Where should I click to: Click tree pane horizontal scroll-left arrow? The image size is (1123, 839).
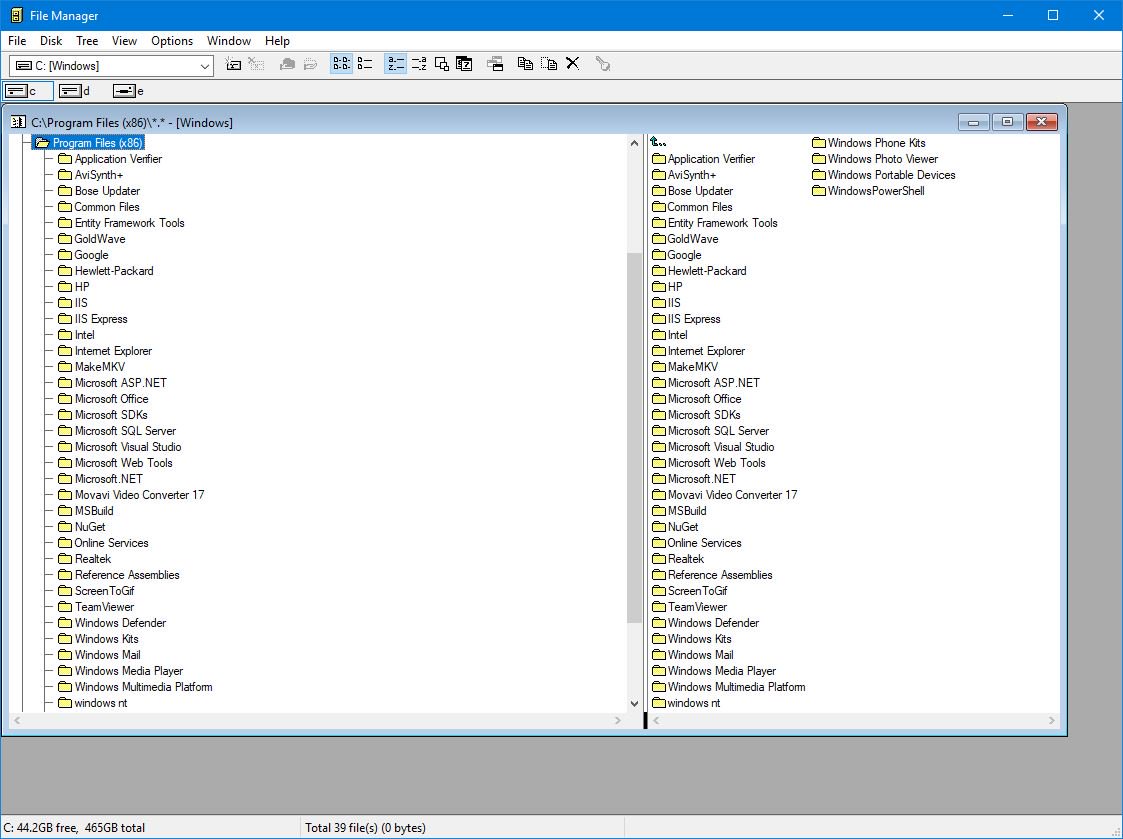17,721
